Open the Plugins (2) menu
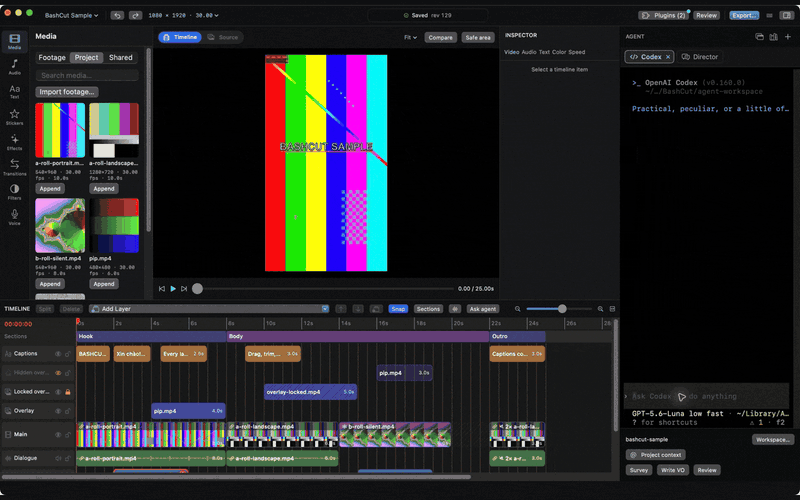This screenshot has height=500, width=800. pos(663,15)
